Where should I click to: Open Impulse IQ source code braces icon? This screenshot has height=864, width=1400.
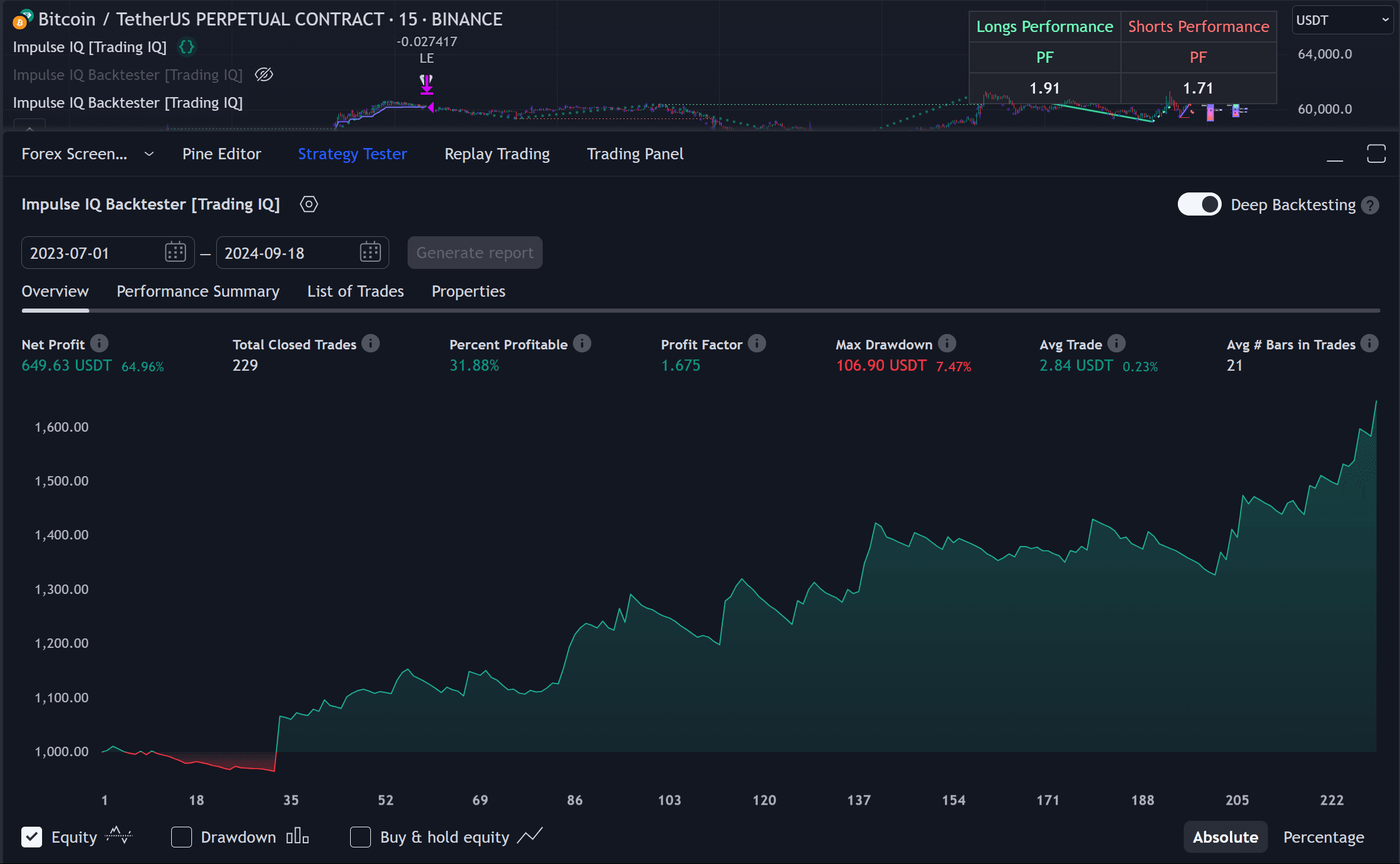click(187, 47)
